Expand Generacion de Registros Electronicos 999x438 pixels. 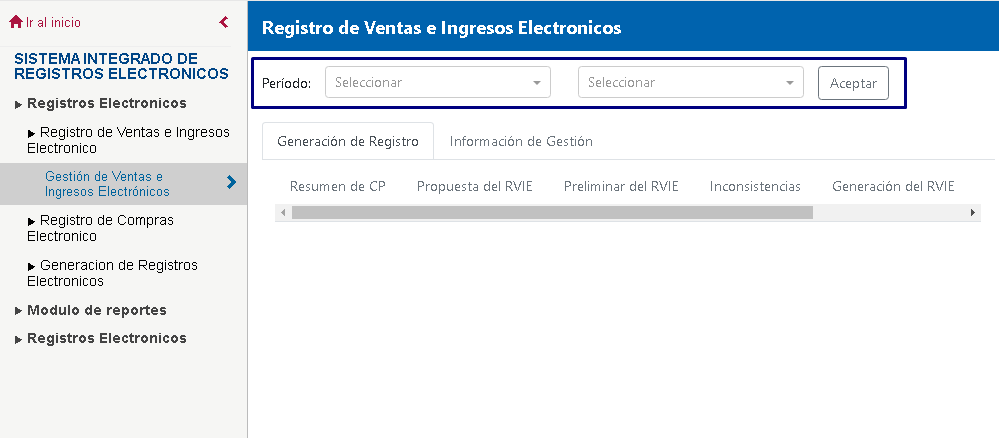113,273
